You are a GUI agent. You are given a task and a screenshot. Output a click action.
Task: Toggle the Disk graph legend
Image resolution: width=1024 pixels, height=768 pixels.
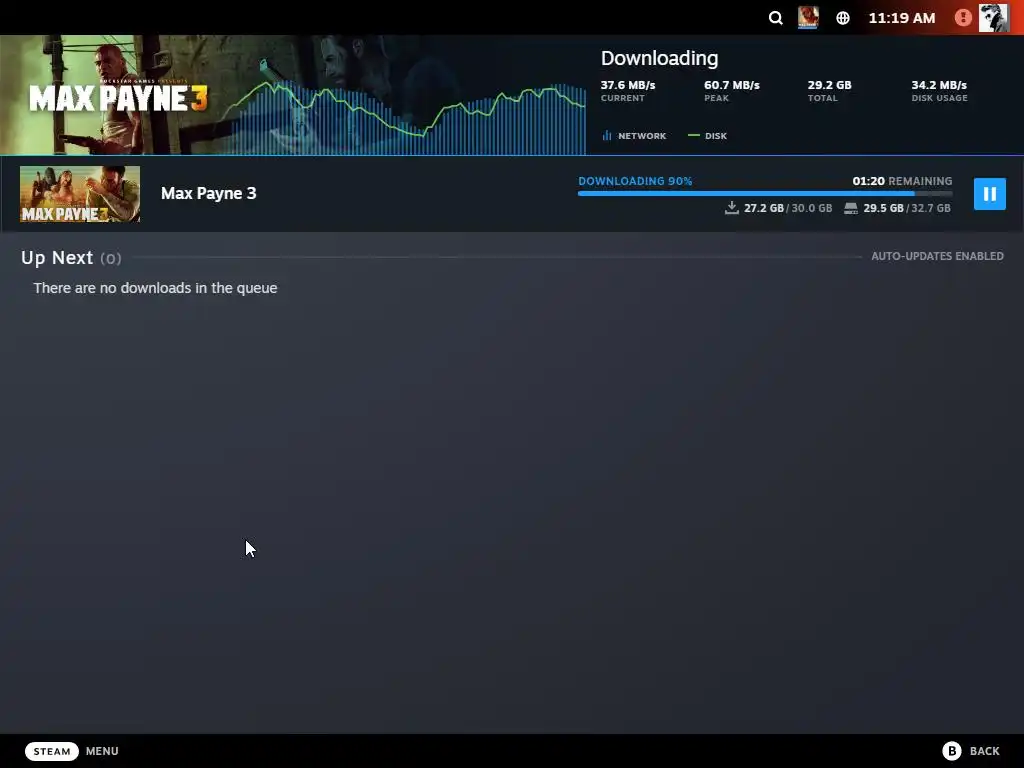pos(708,136)
